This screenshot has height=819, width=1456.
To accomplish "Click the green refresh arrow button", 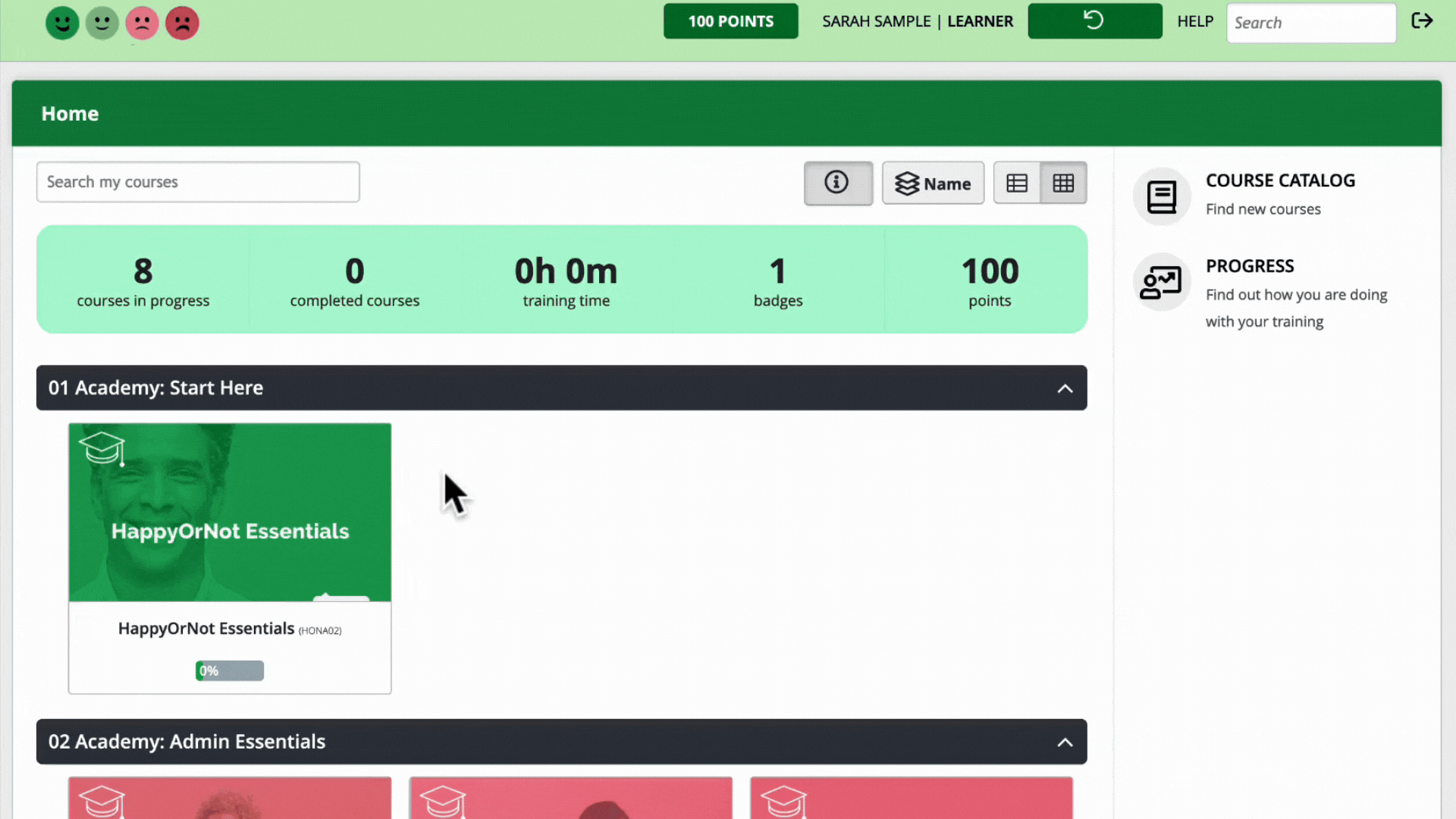I will coord(1094,21).
